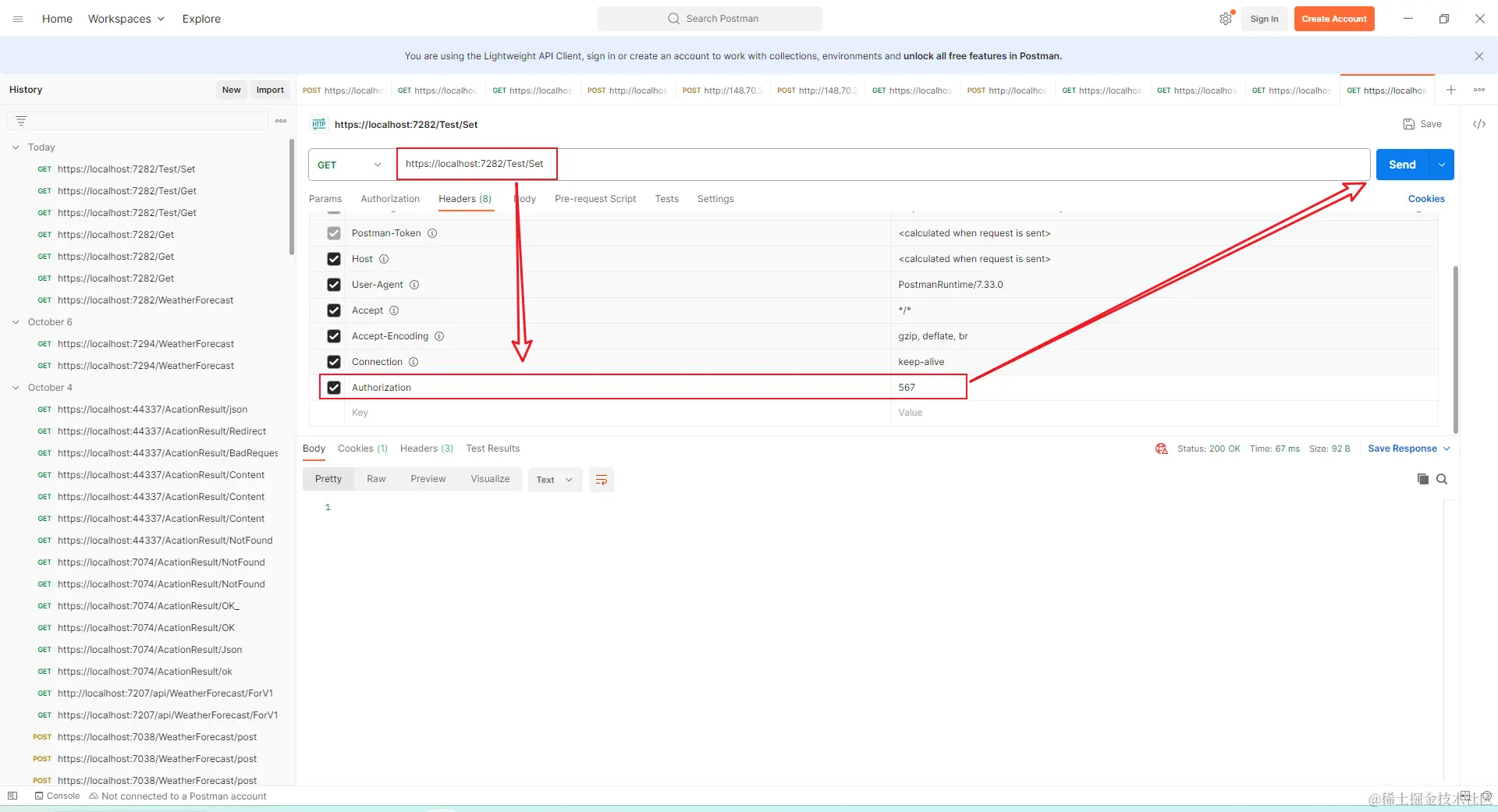The image size is (1498, 812).
Task: Show info for Postman-Token header
Action: click(432, 233)
